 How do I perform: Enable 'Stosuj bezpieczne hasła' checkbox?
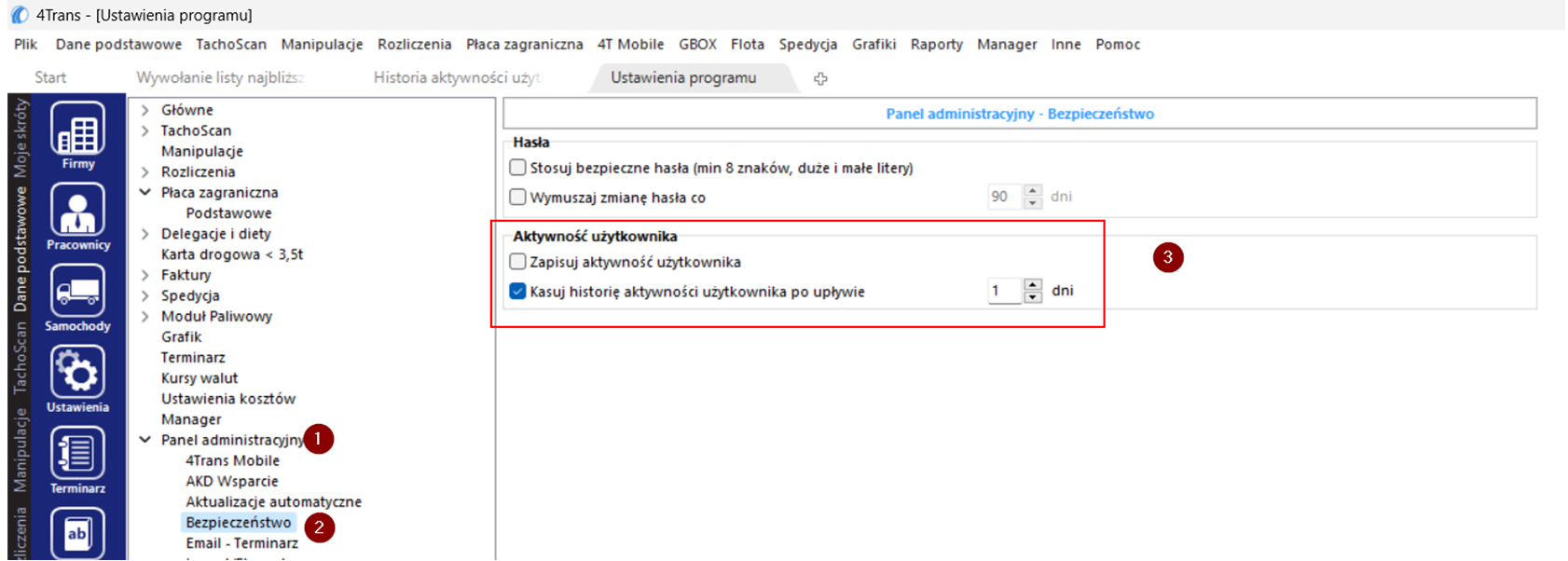pos(518,168)
